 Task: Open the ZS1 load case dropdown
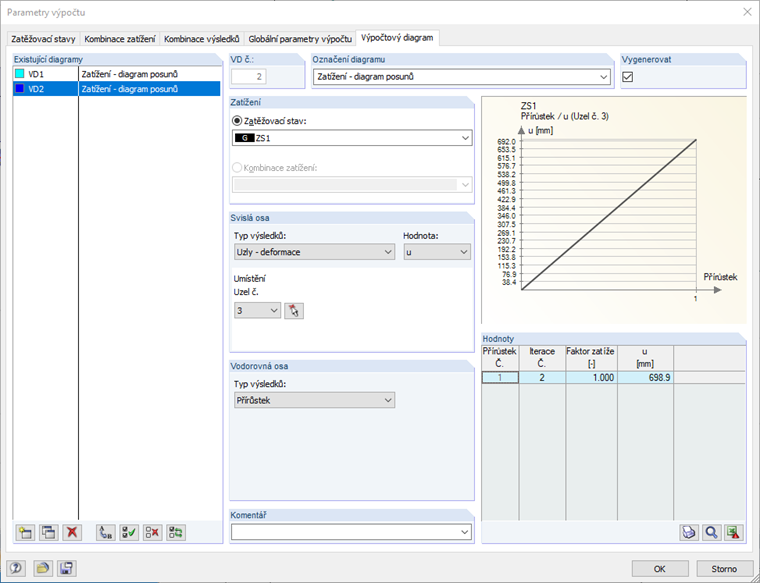click(352, 138)
